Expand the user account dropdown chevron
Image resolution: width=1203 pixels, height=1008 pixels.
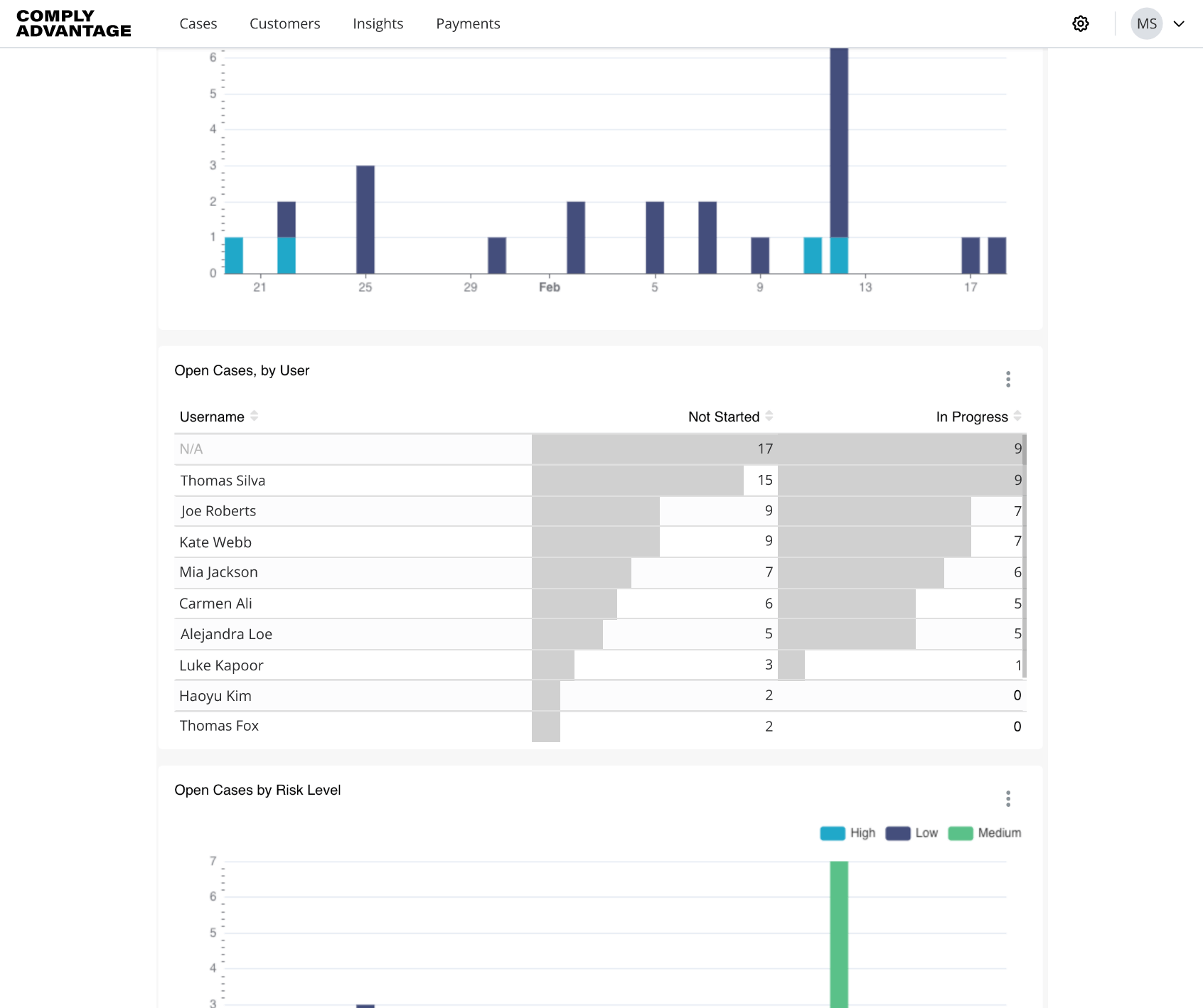click(1179, 23)
